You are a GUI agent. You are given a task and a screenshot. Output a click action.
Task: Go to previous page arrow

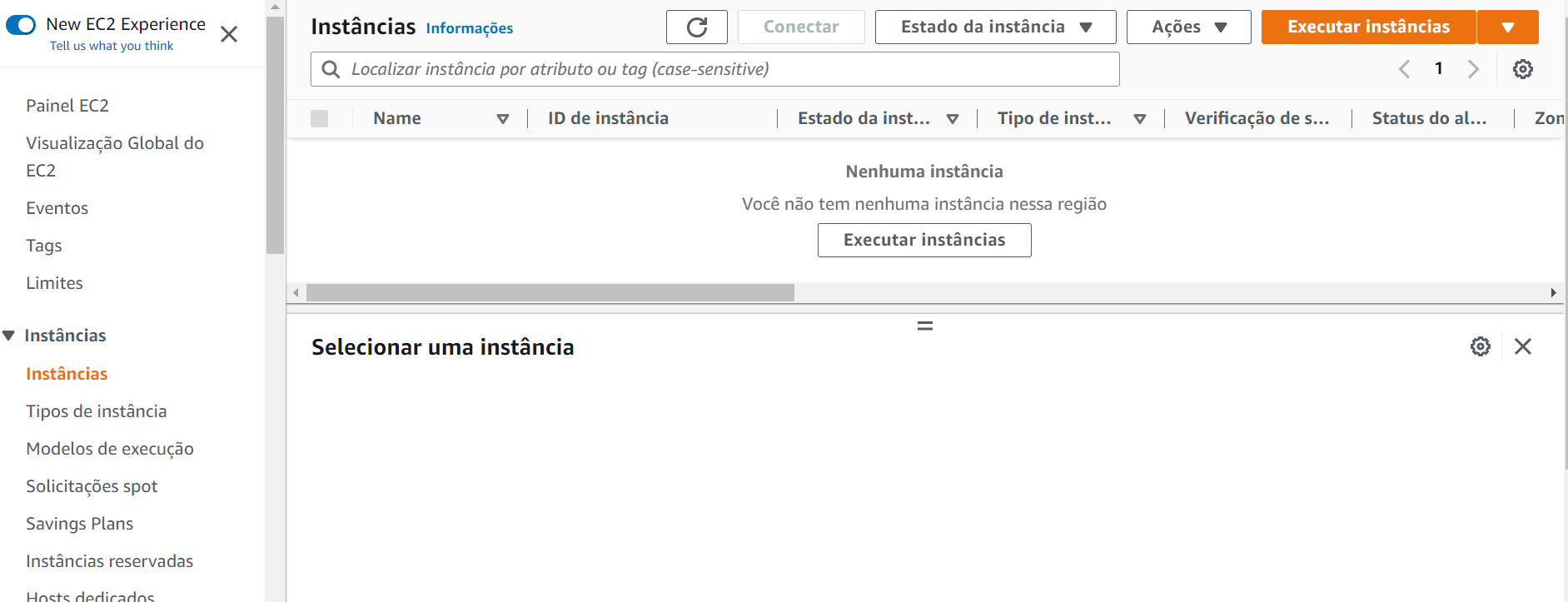pyautogui.click(x=1405, y=69)
